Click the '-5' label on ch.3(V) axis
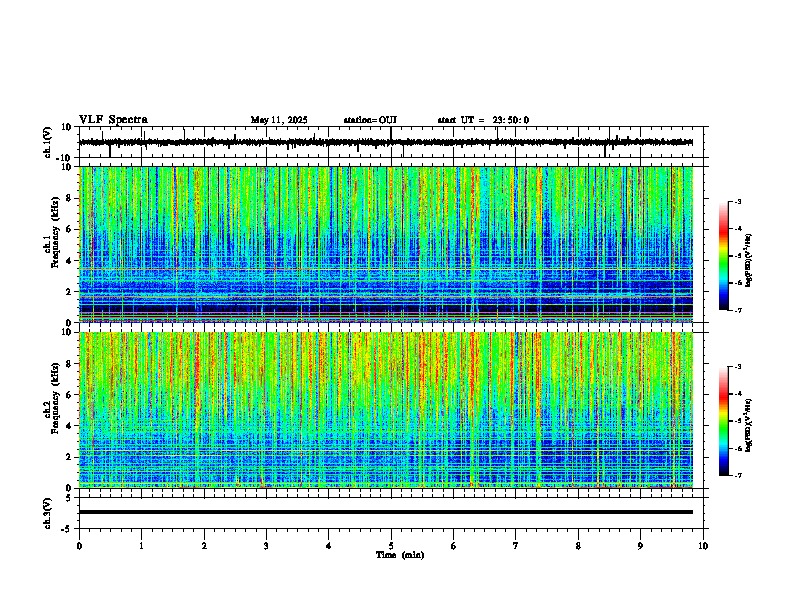 (x=68, y=529)
